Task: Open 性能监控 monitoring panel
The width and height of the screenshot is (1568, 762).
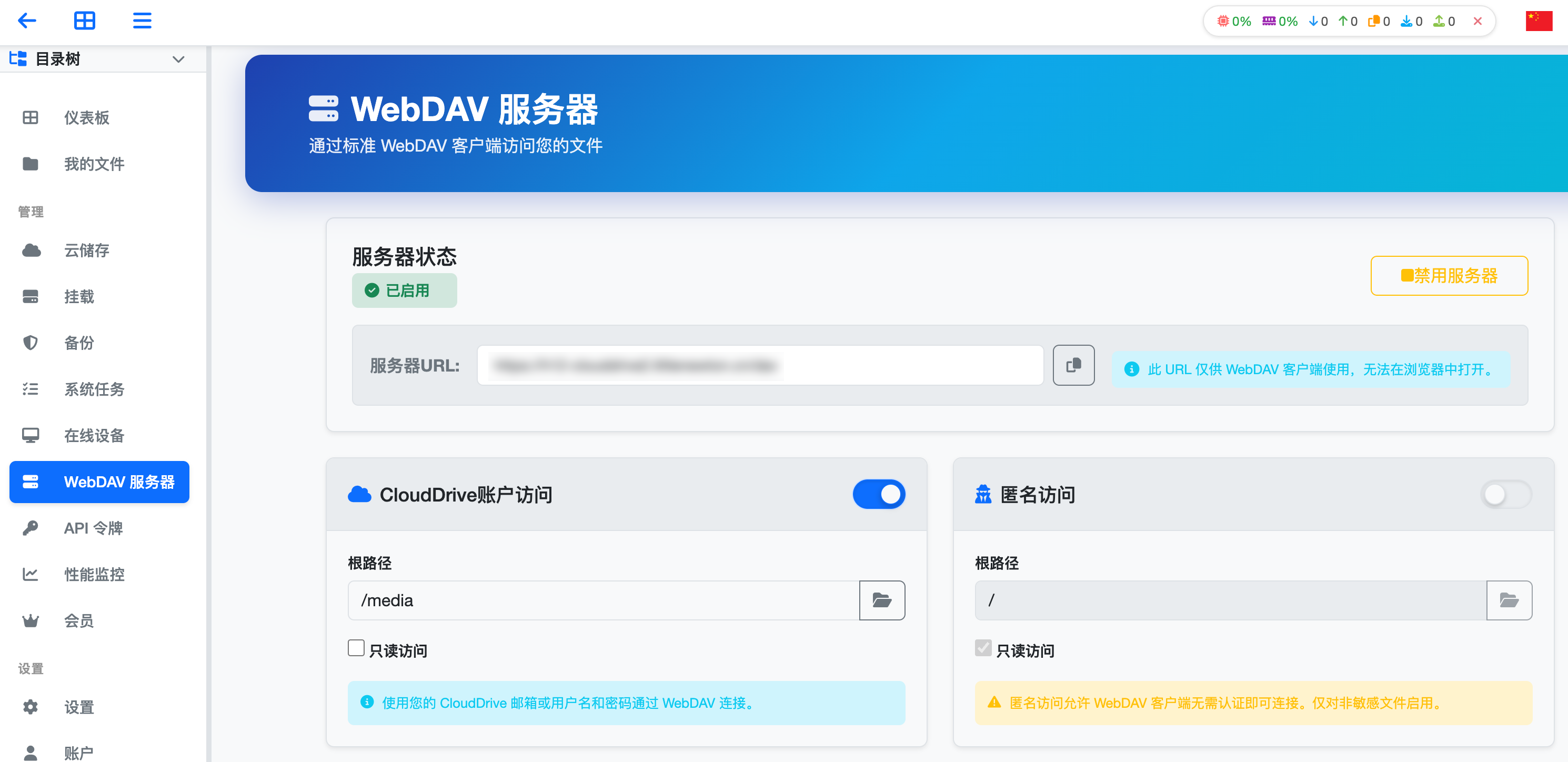Action: (x=94, y=574)
